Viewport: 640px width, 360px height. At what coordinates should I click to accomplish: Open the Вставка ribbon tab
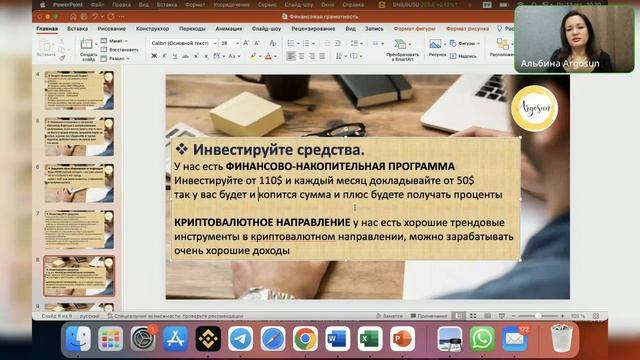(x=78, y=29)
